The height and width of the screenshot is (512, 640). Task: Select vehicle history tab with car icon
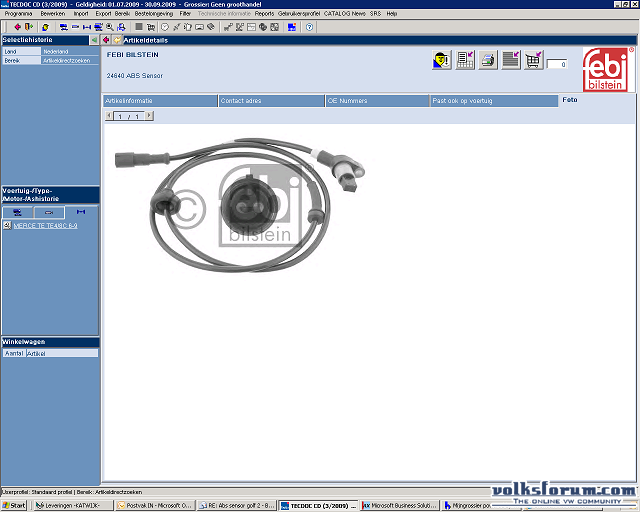pyautogui.click(x=18, y=212)
